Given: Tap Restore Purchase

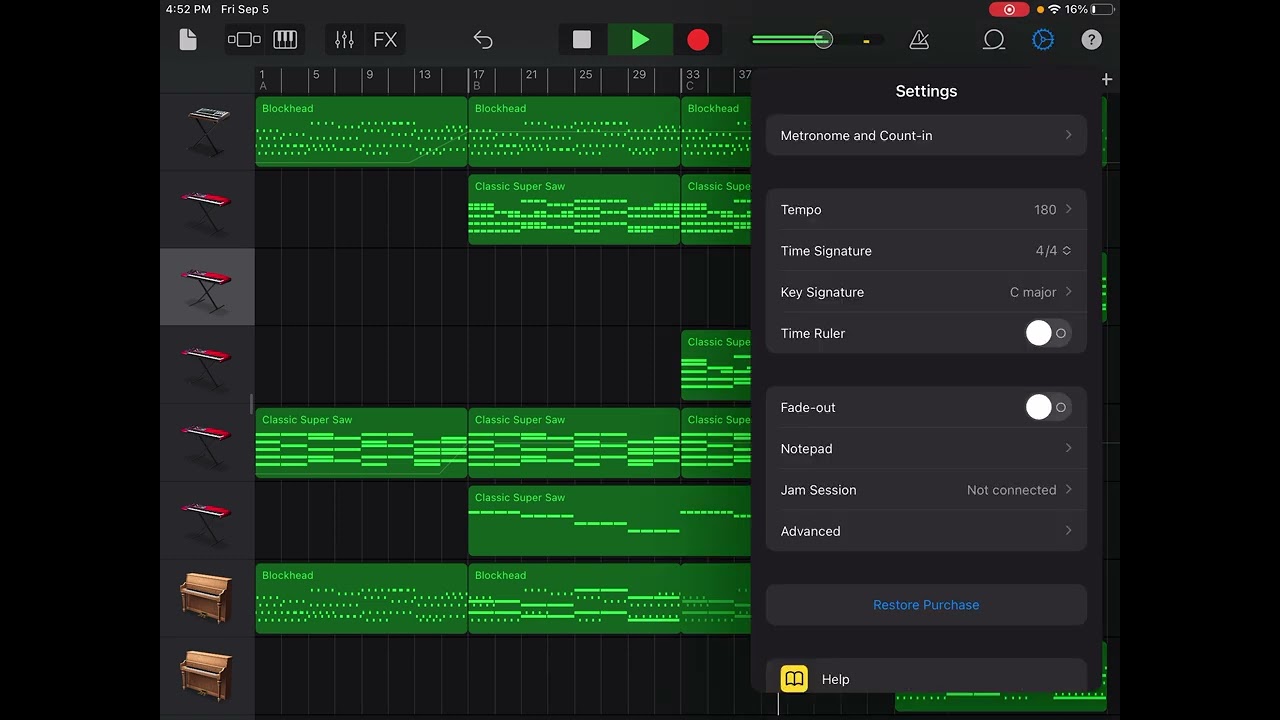Looking at the screenshot, I should [x=926, y=605].
